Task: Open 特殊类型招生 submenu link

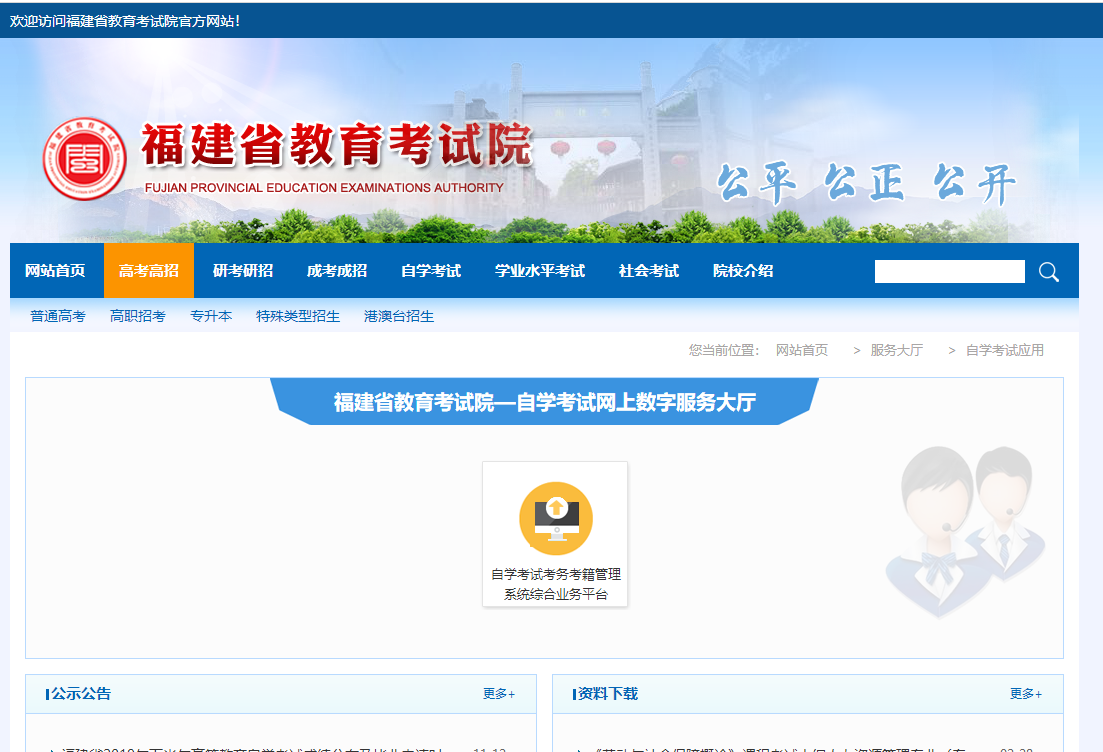Action: tap(298, 317)
